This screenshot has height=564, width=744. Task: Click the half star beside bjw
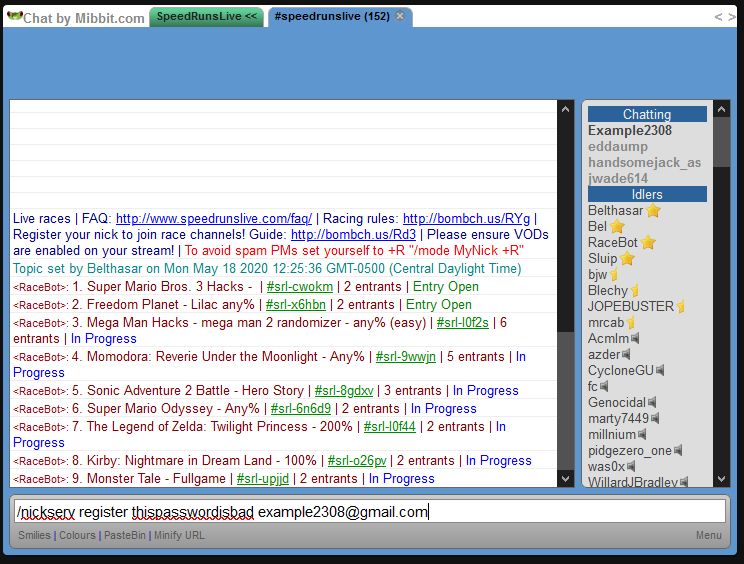point(614,274)
